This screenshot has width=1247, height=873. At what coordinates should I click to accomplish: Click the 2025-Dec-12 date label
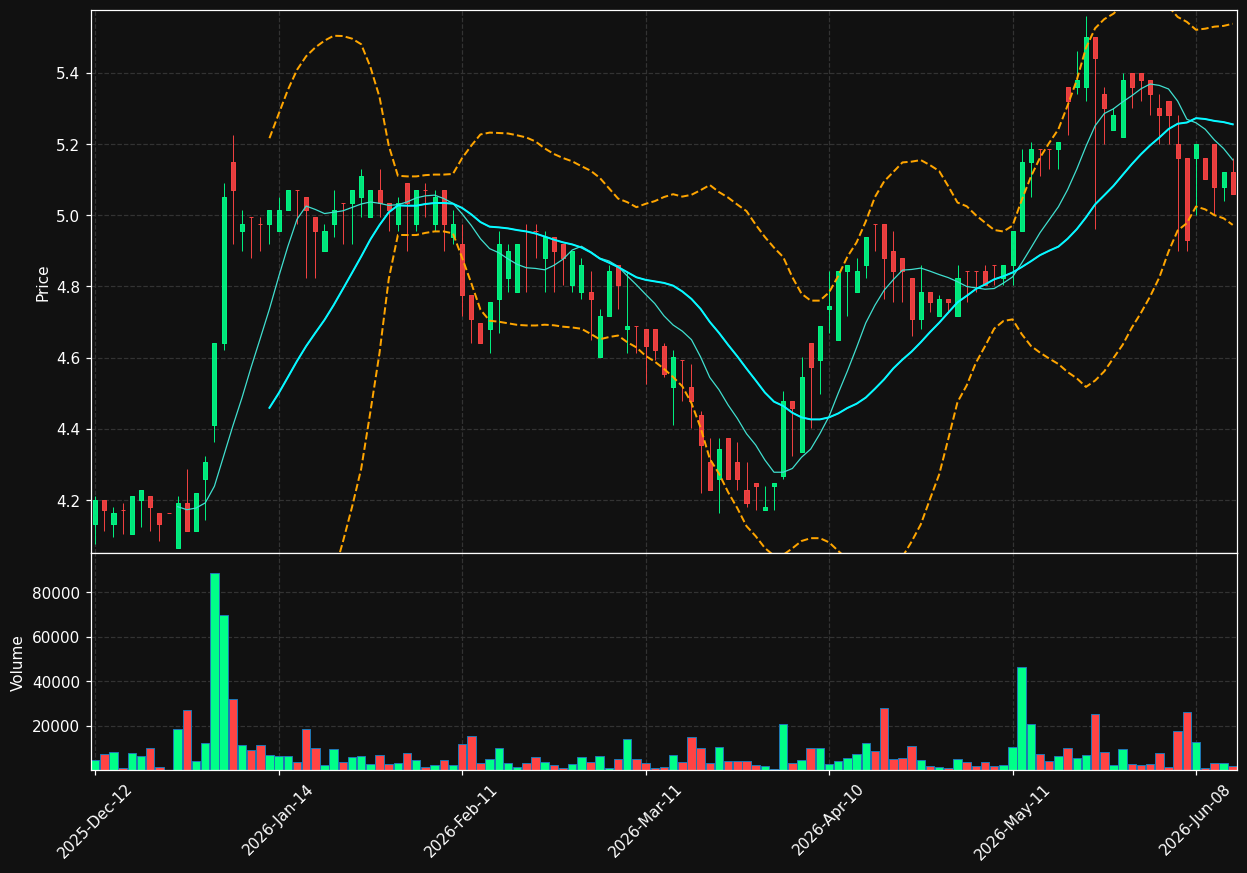94,821
